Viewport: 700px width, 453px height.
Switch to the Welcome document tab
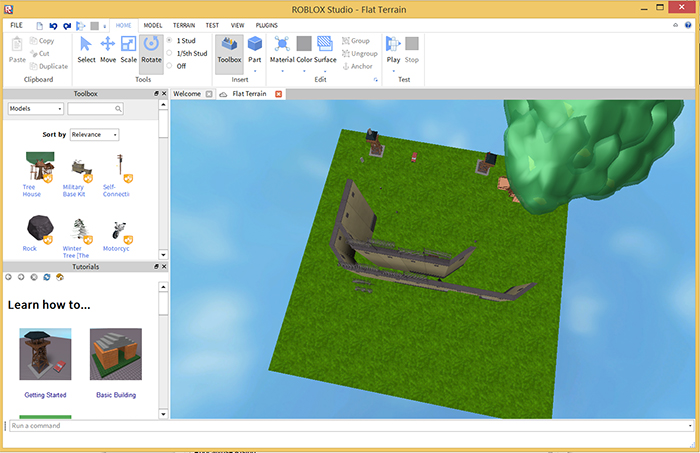pos(187,94)
